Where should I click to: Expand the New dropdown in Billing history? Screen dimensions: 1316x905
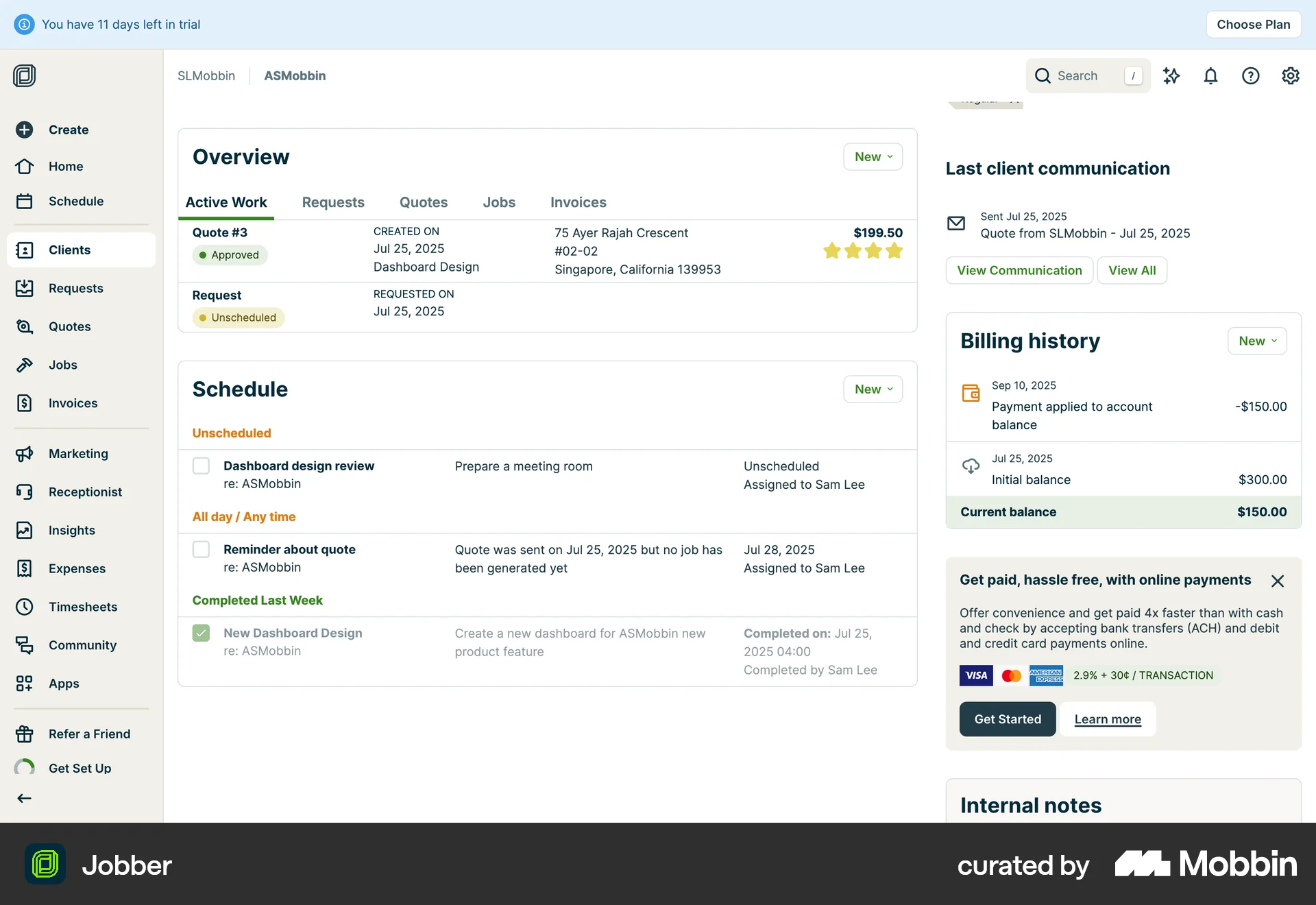coord(1256,340)
